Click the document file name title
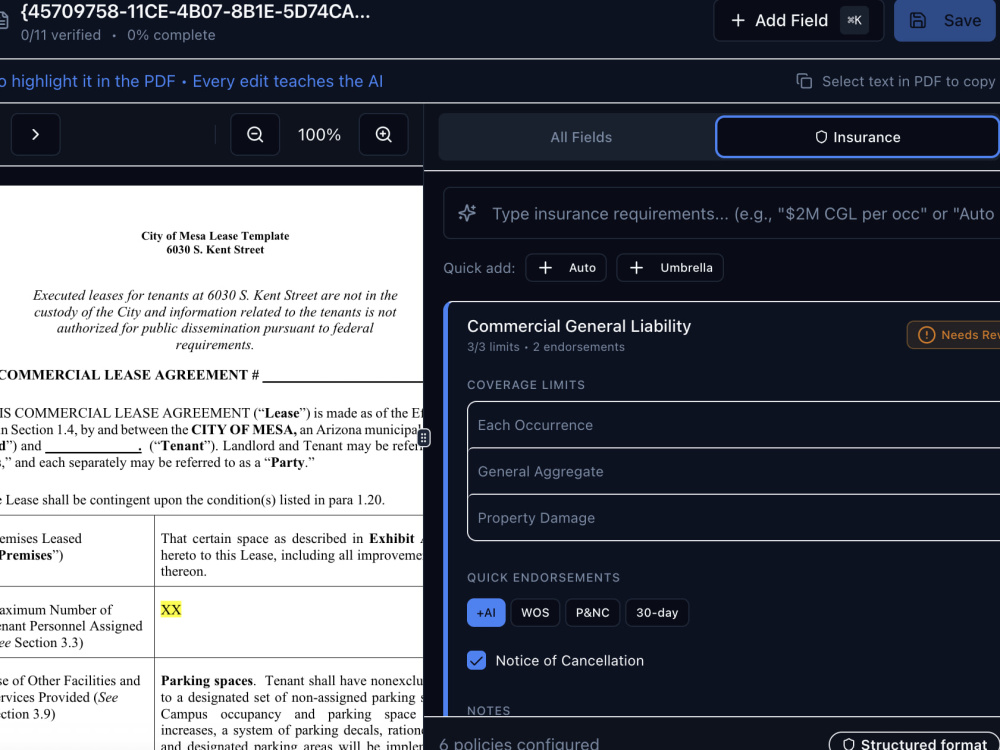This screenshot has width=1000, height=750. [195, 11]
